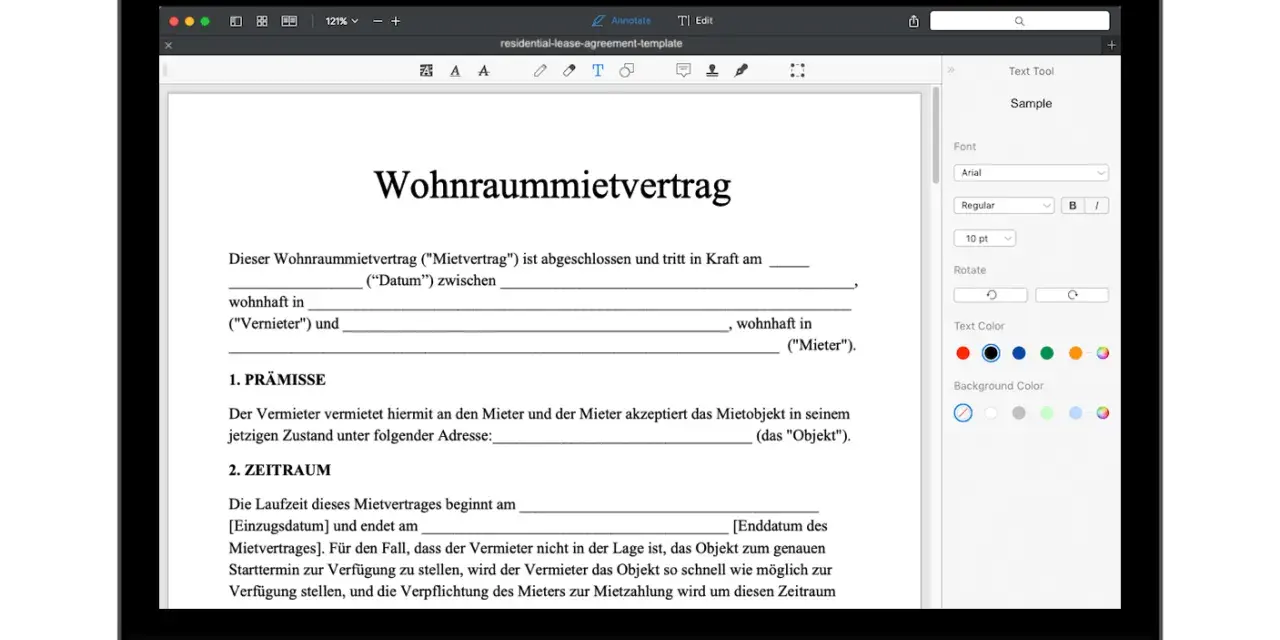Select the area selection tool
Image resolution: width=1280 pixels, height=640 pixels.
797,70
